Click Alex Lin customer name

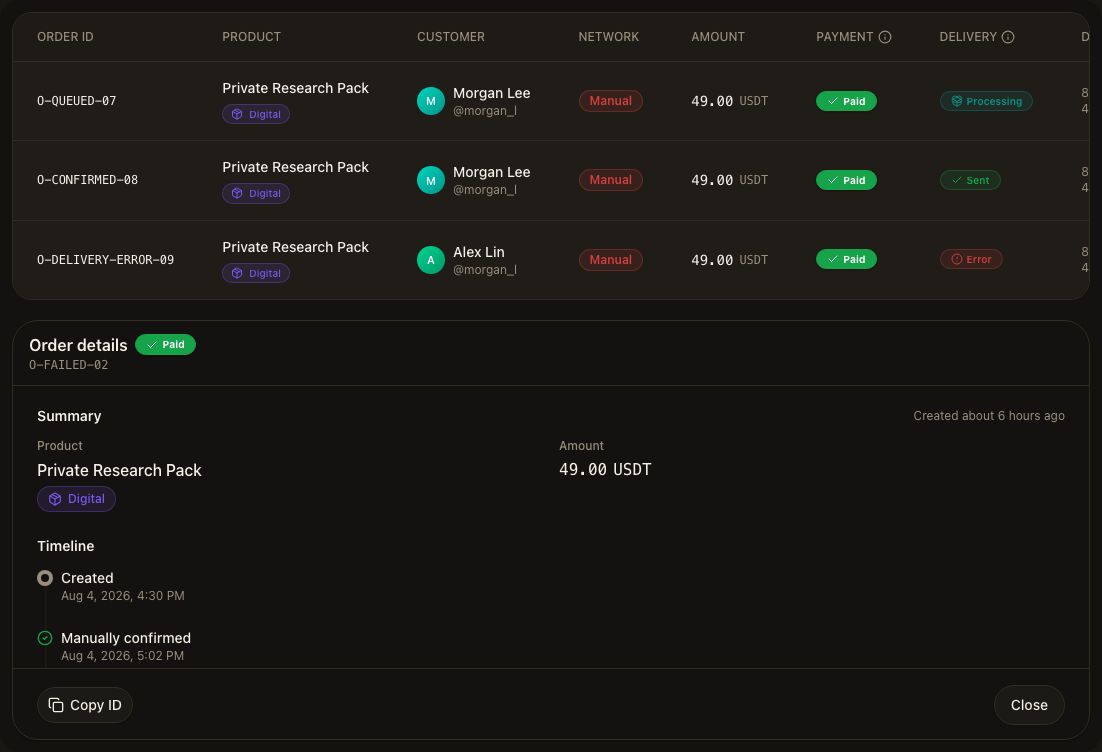(479, 252)
